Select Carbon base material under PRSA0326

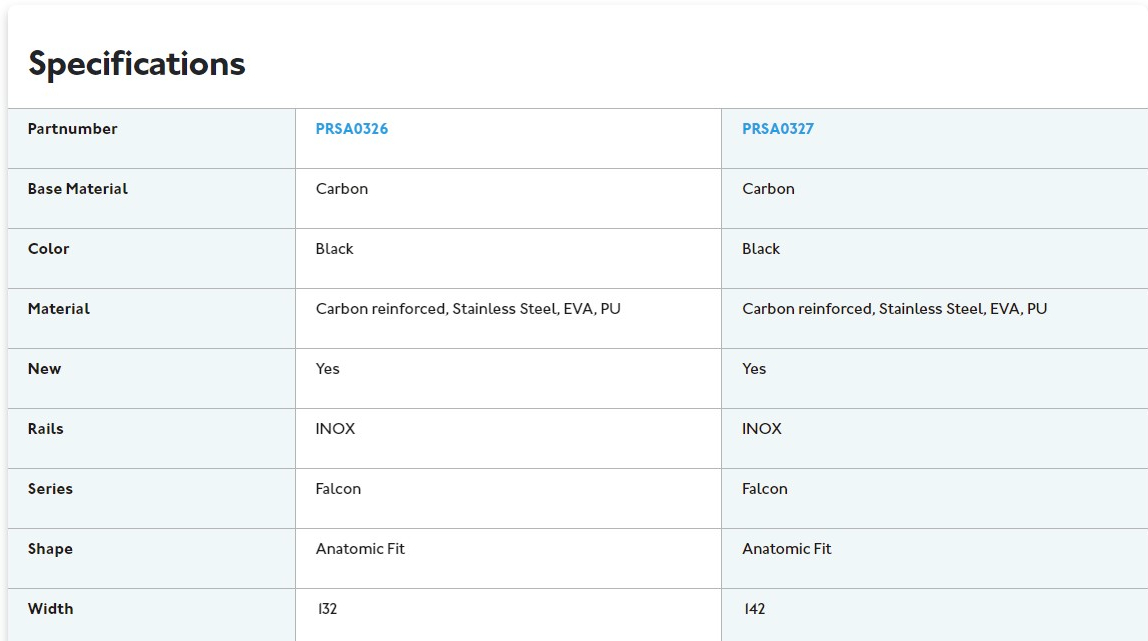coord(342,189)
